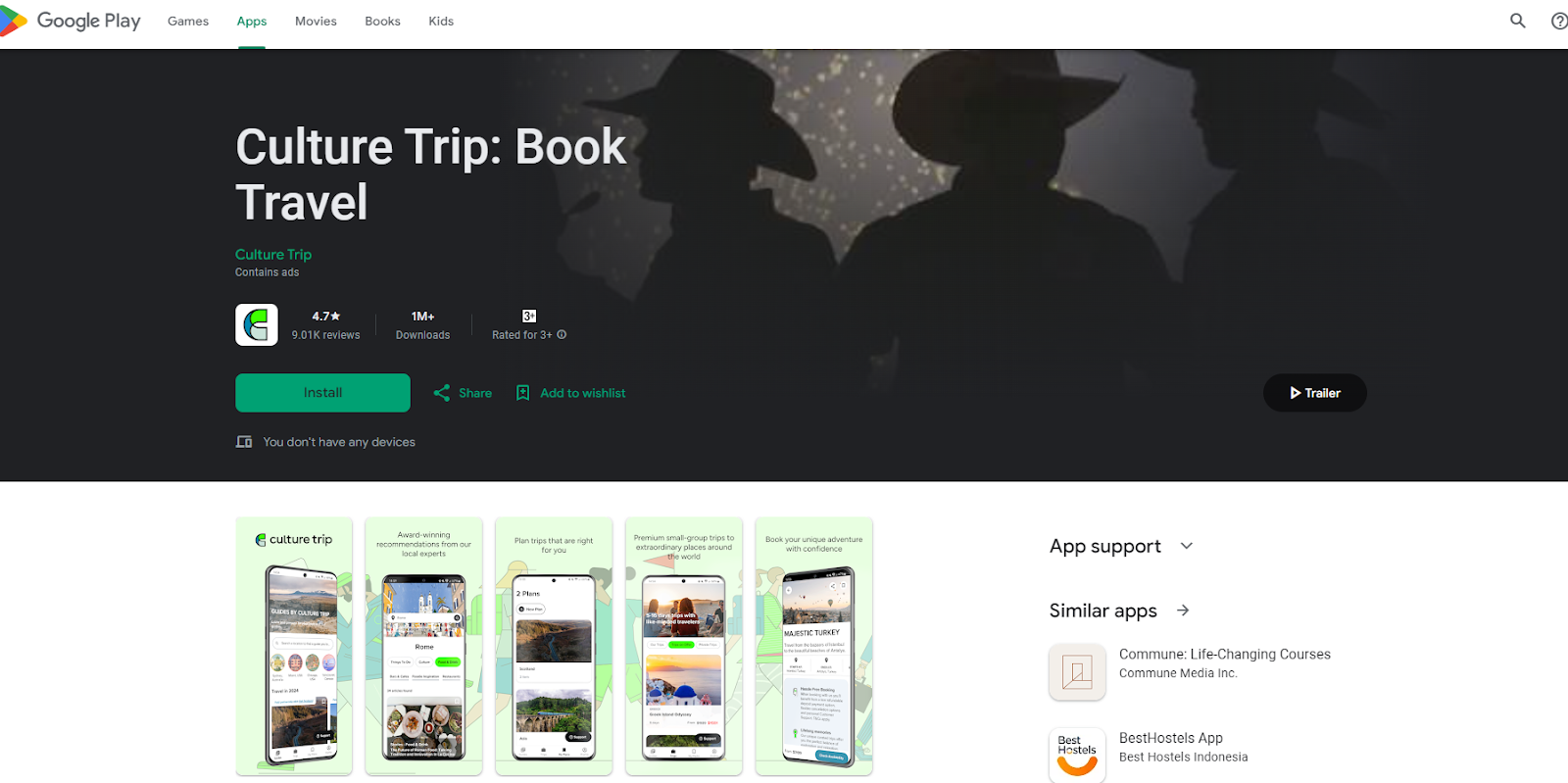Select the Apps tab
Screen dimensions: 1568x783
(x=252, y=21)
